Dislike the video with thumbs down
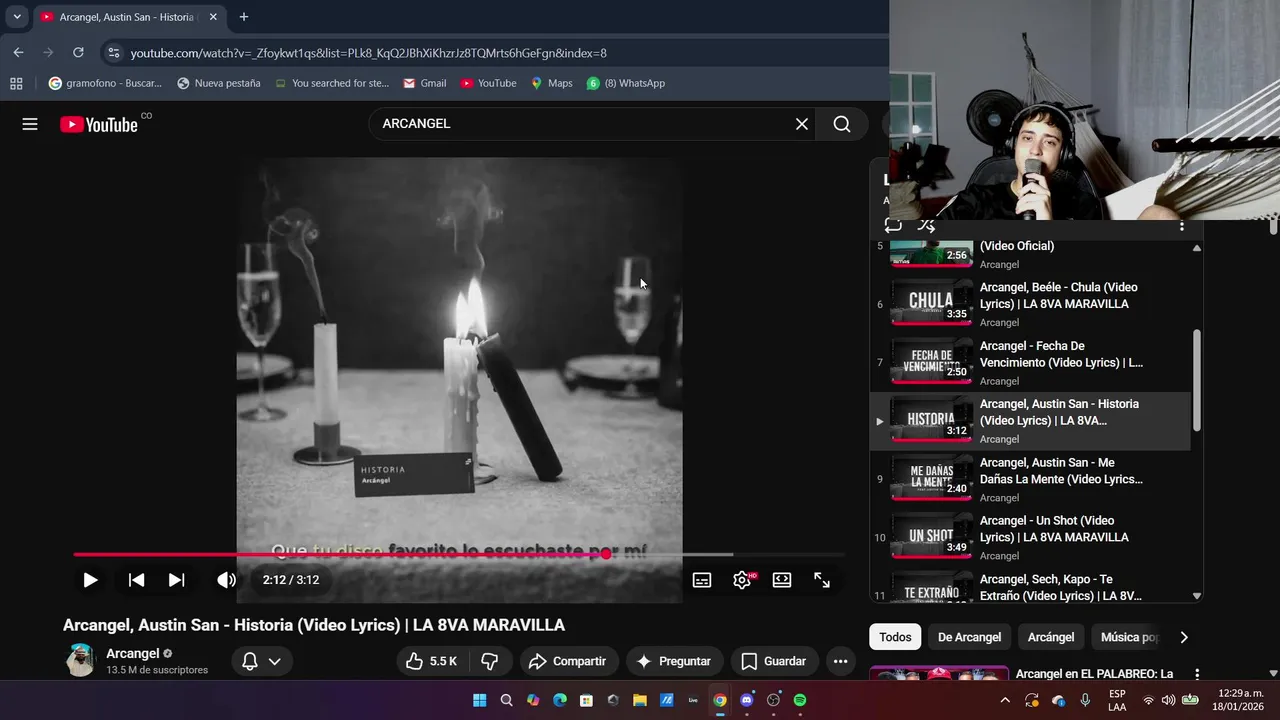This screenshot has width=1280, height=720. (490, 661)
